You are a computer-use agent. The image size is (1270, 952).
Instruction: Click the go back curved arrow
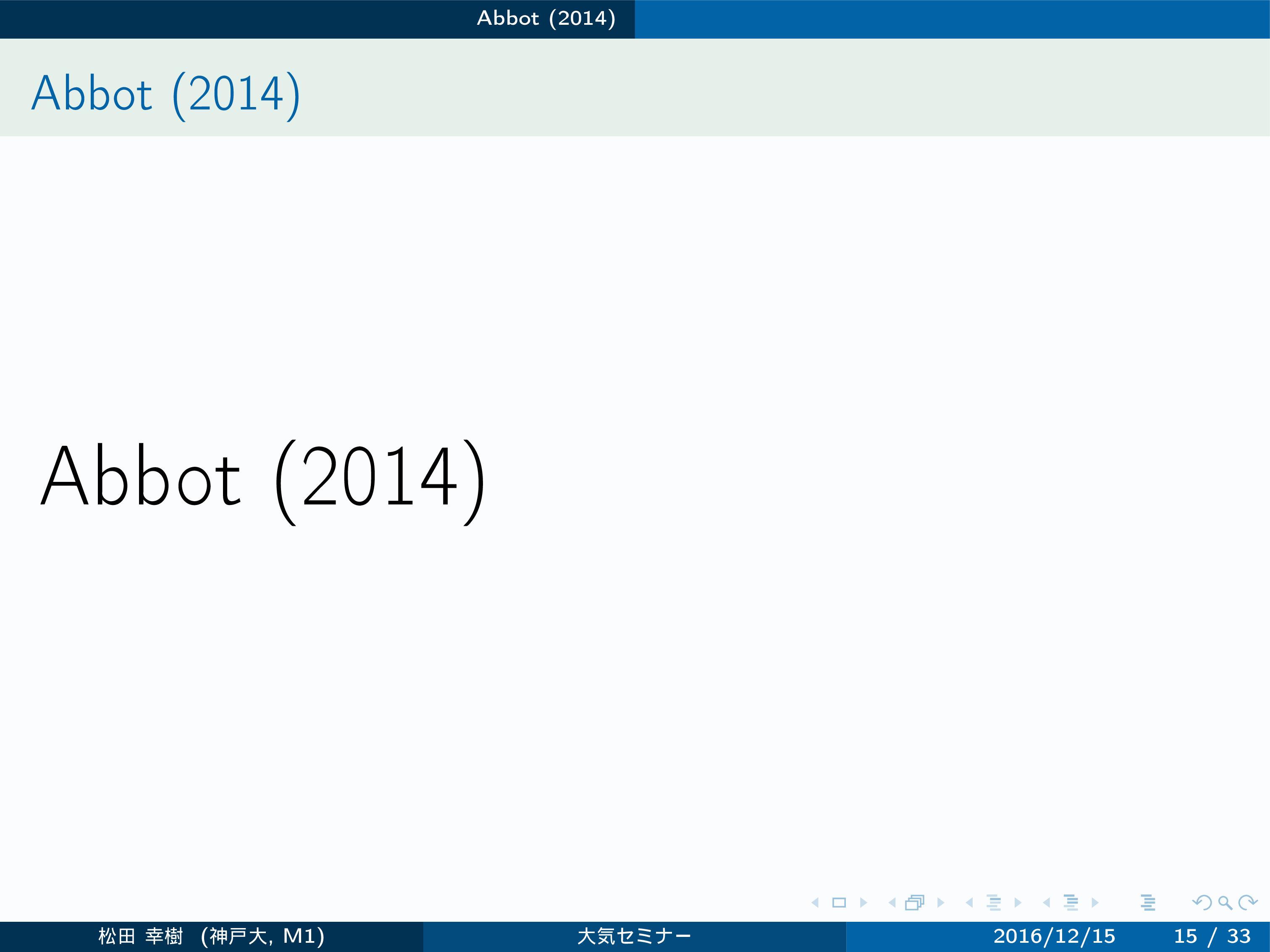[1202, 902]
